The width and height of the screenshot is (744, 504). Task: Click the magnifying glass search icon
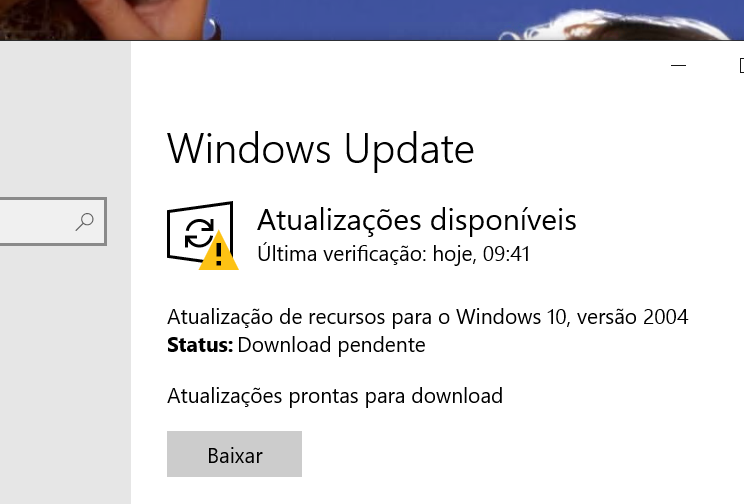(84, 222)
